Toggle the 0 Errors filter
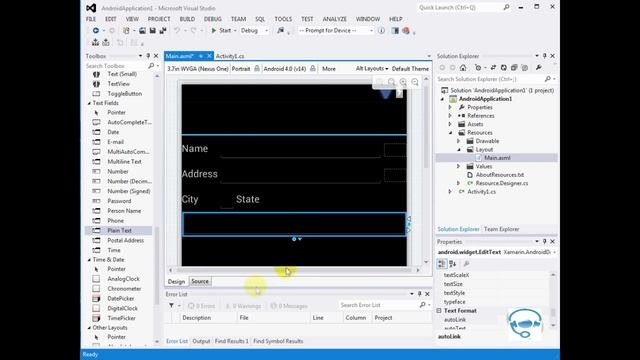This screenshot has width=640, height=360. [201, 306]
